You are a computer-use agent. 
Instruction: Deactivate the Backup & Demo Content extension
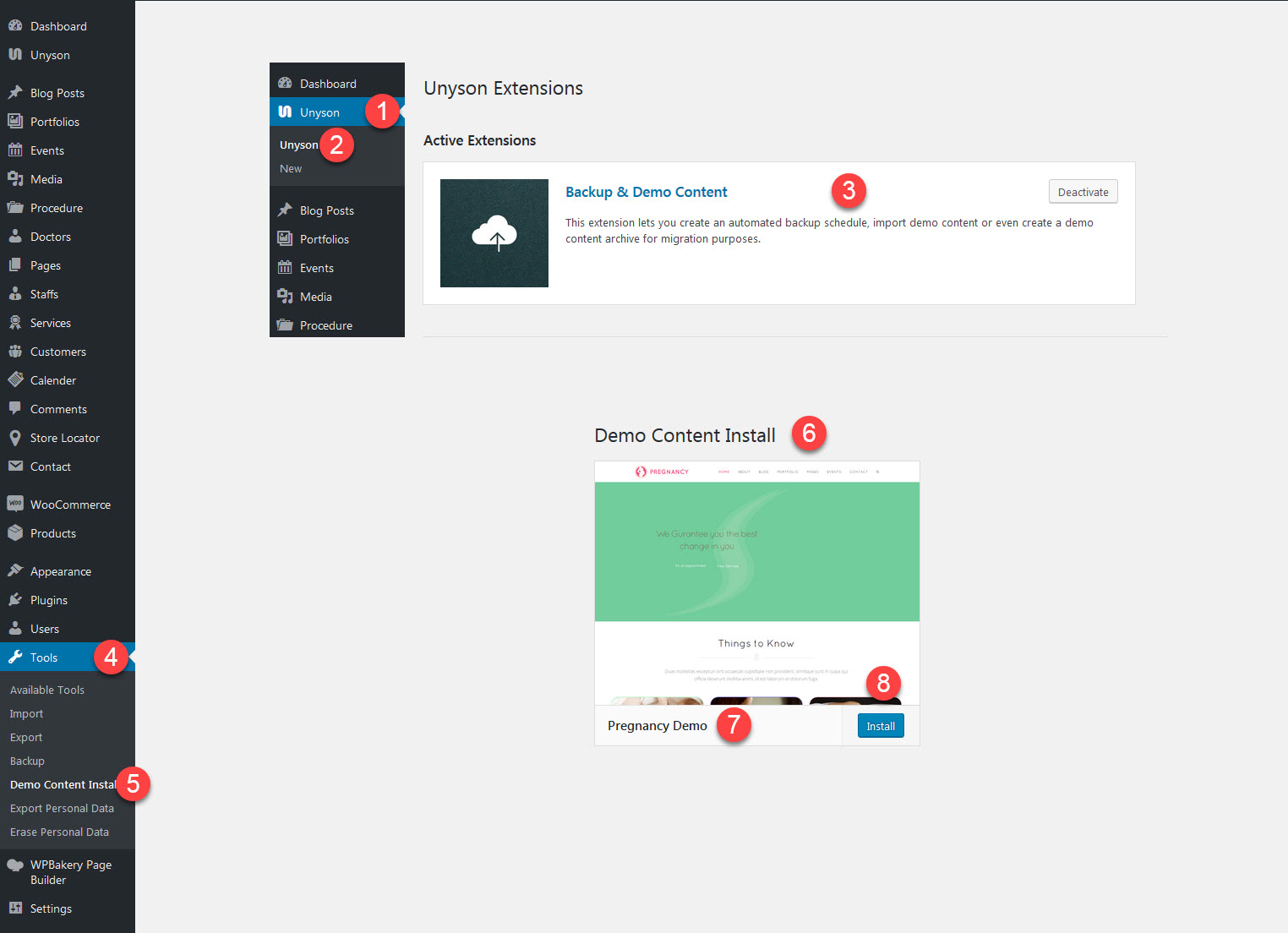point(1083,192)
